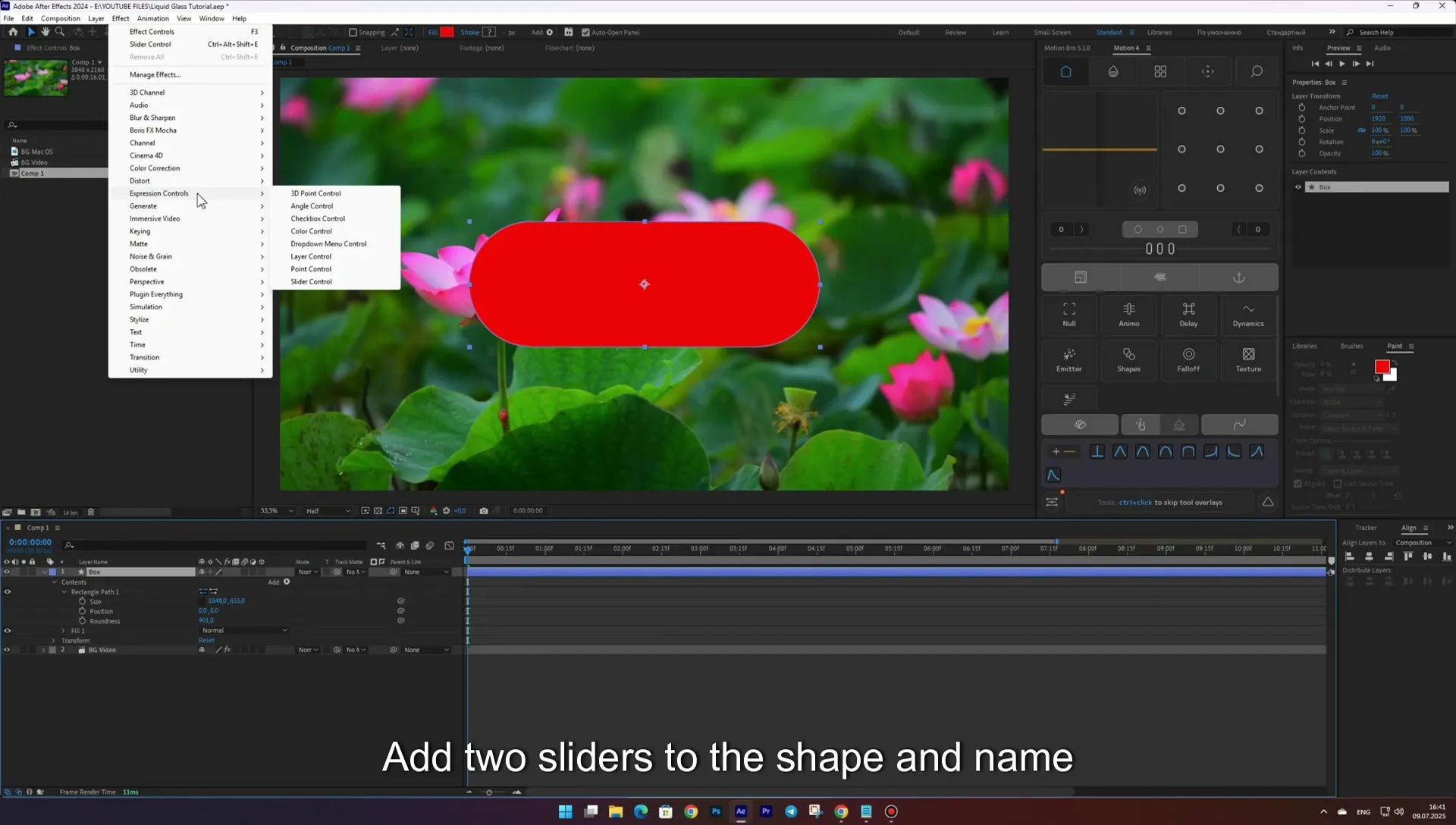Open Photoshop from the Windows taskbar
The width and height of the screenshot is (1456, 825).
point(716,811)
